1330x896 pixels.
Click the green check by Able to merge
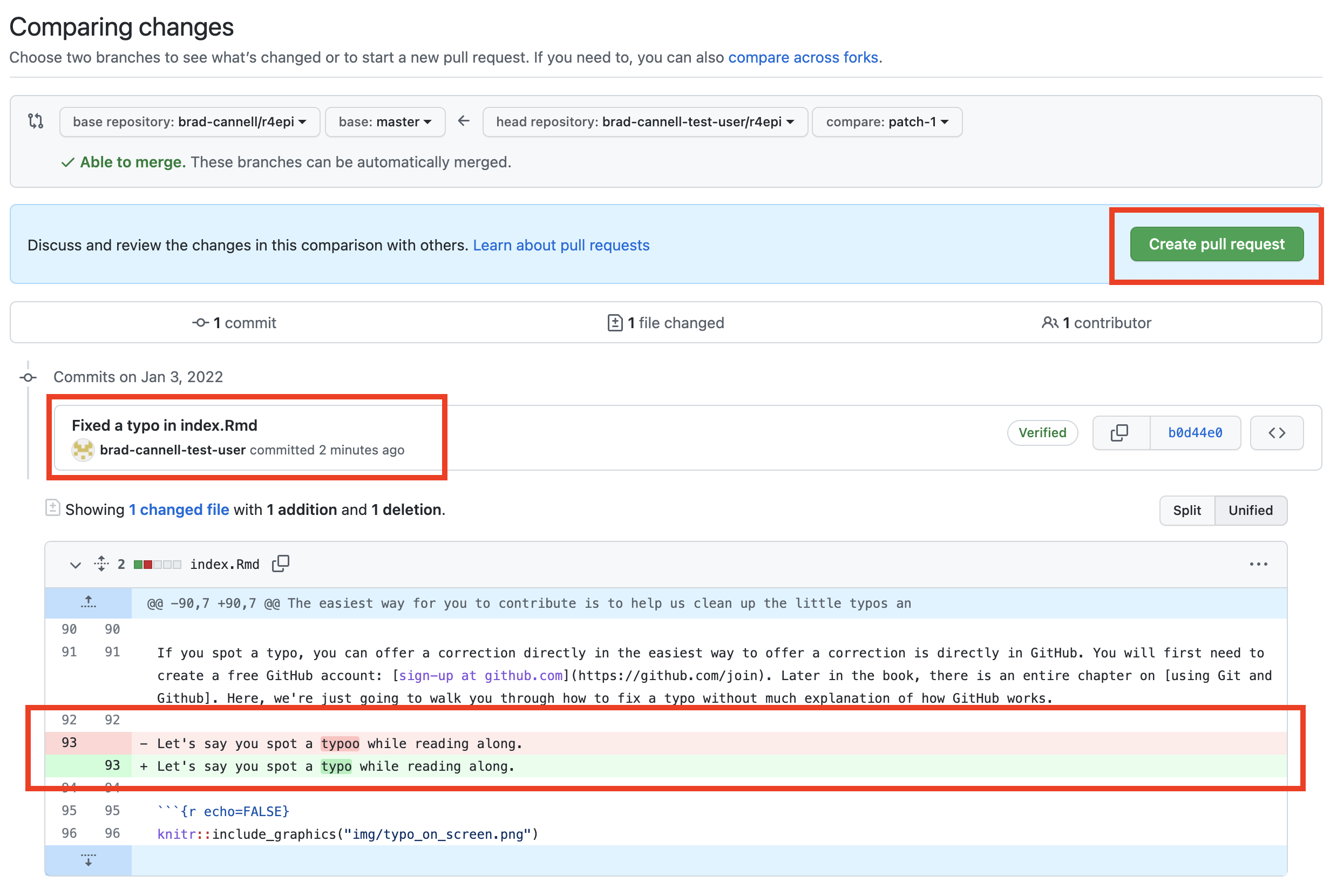click(67, 163)
